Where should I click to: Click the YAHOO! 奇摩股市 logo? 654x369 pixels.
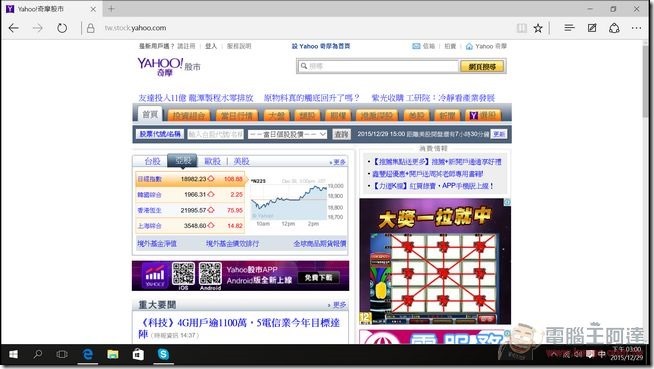169,67
